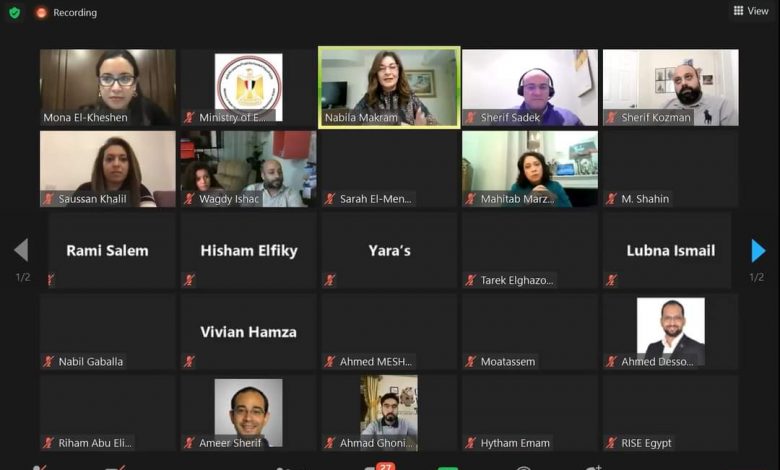Image resolution: width=780 pixels, height=470 pixels.
Task: Click muted mic icon on Saussan Khalil
Action: pos(48,199)
